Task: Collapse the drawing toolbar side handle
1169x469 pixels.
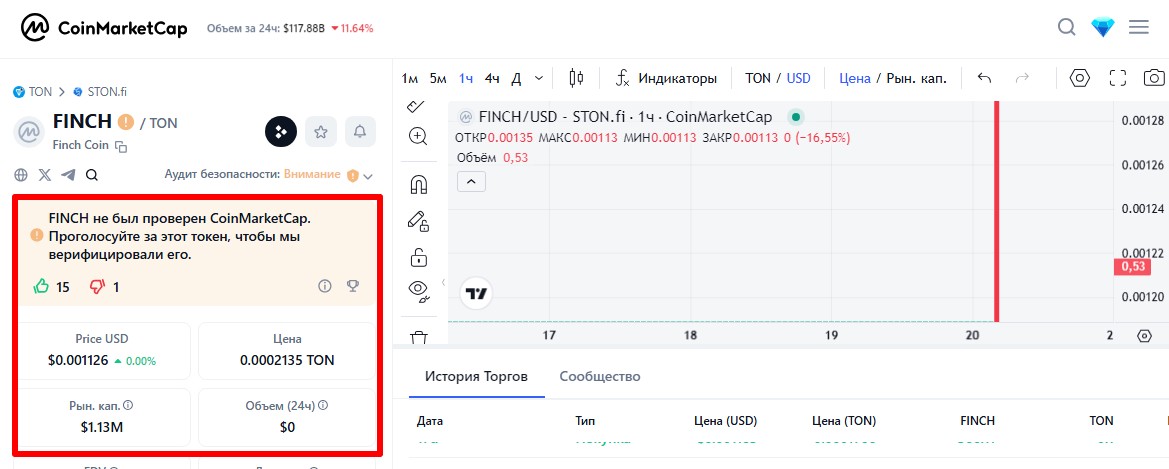Action: [x=444, y=282]
